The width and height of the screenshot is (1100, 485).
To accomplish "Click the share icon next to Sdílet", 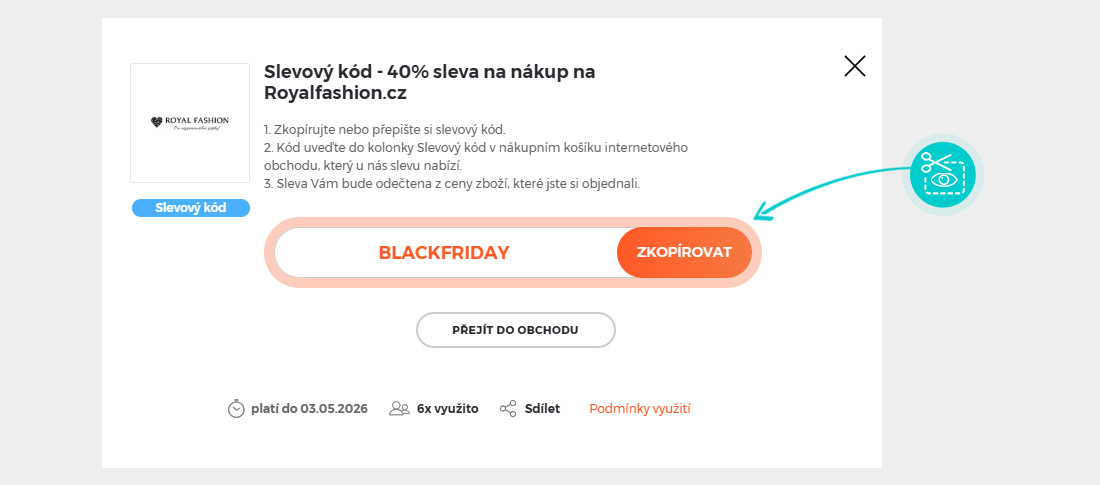I will pyautogui.click(x=508, y=408).
